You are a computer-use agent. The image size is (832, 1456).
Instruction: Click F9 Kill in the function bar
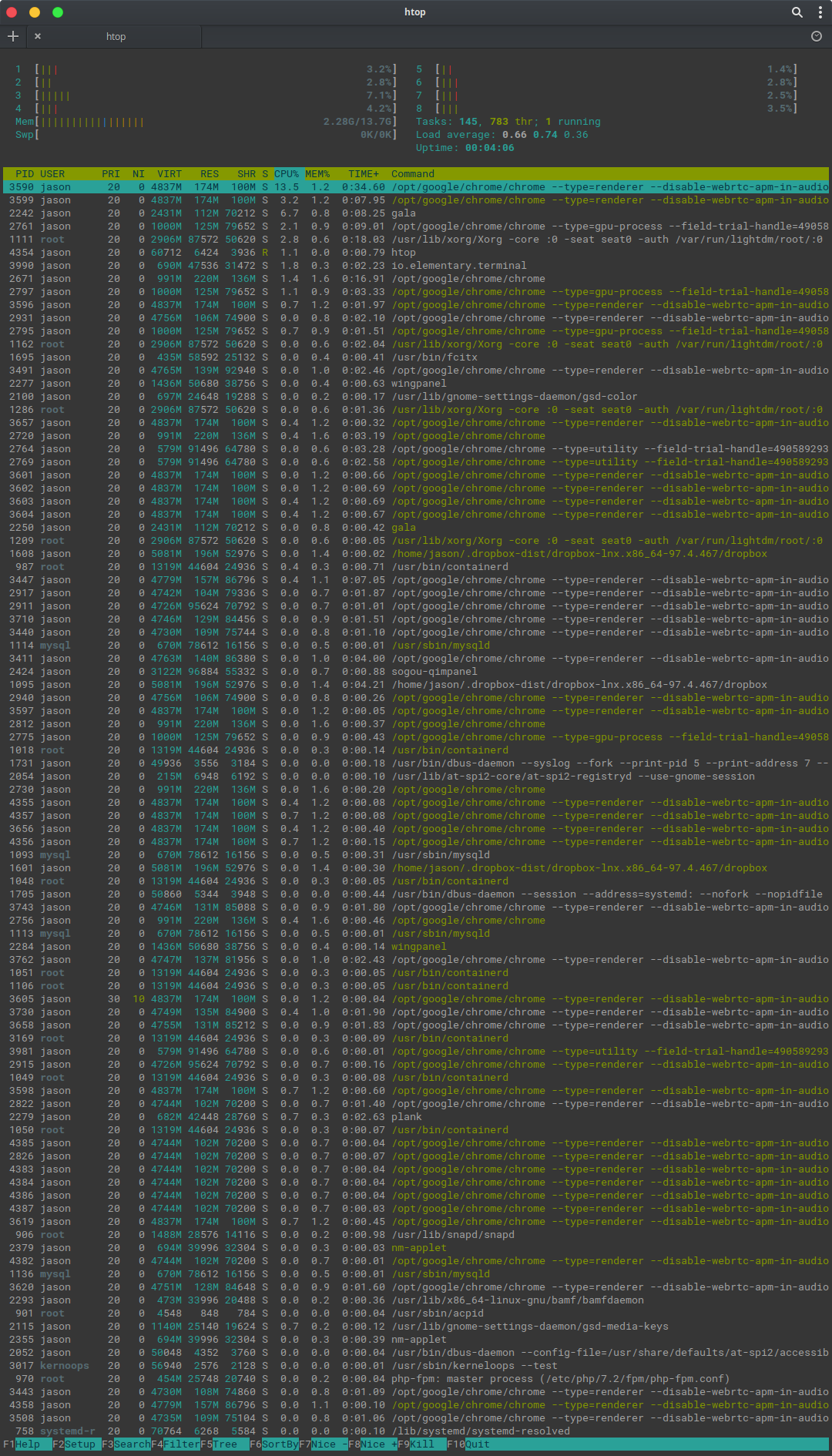coord(422,1444)
